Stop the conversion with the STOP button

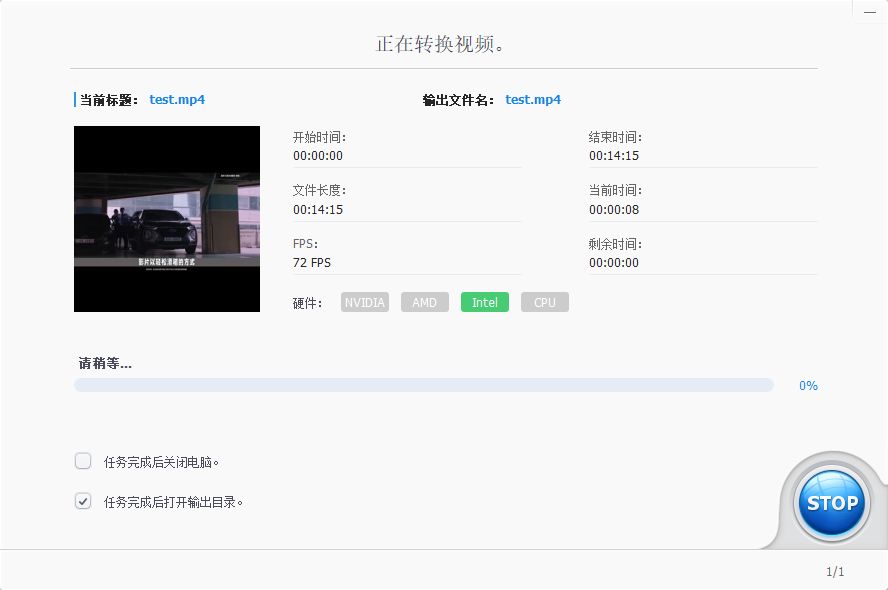(831, 502)
